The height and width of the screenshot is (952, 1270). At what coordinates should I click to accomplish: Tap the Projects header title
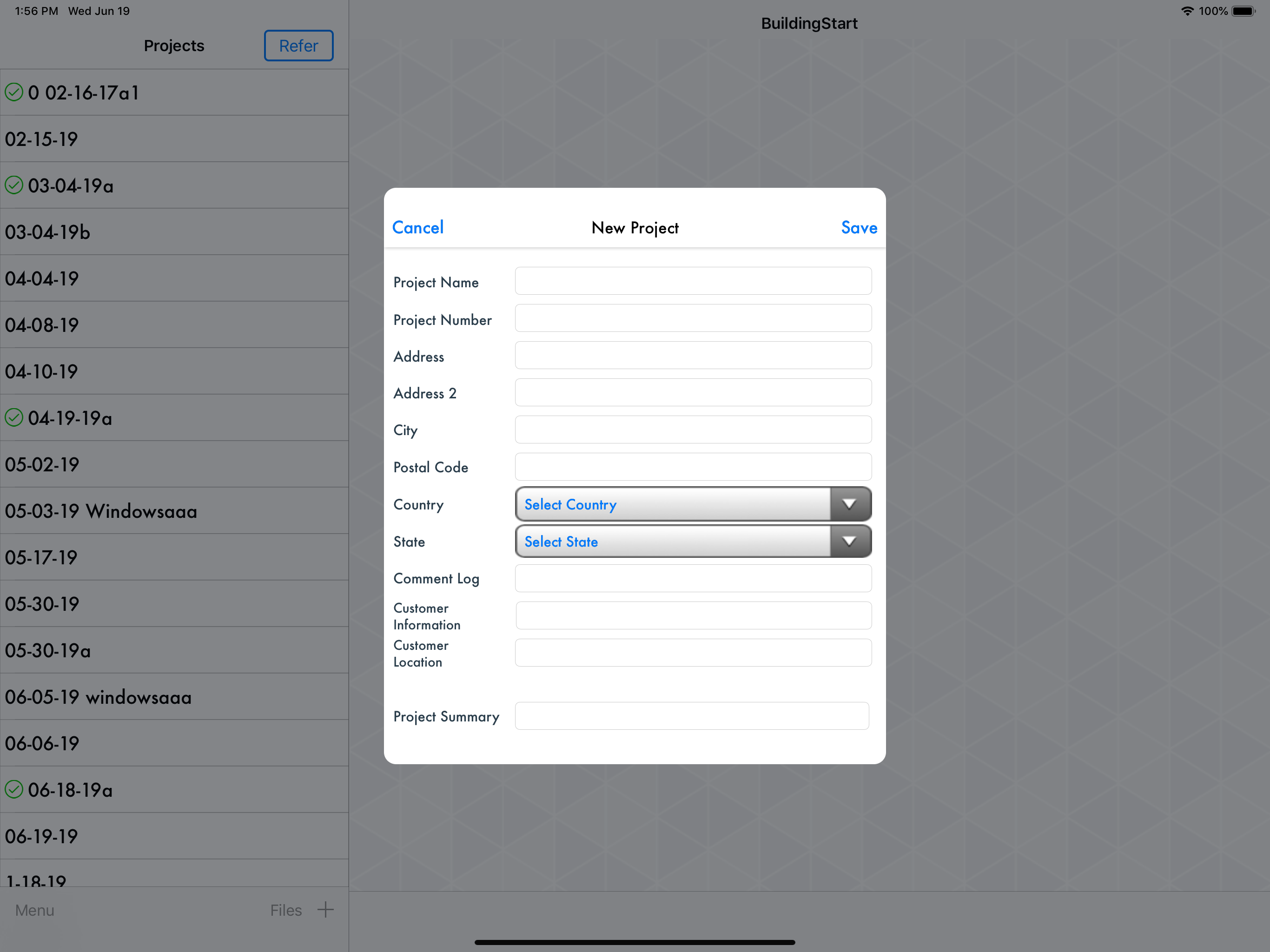[174, 46]
